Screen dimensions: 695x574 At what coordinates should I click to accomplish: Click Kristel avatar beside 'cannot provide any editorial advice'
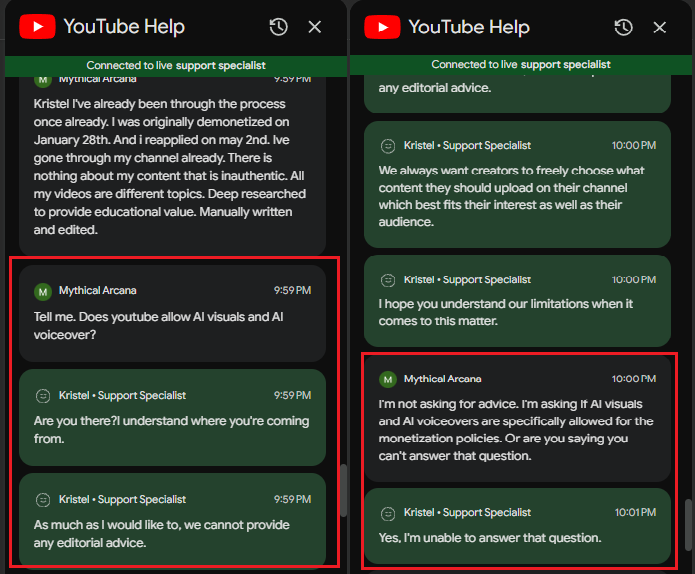point(43,500)
